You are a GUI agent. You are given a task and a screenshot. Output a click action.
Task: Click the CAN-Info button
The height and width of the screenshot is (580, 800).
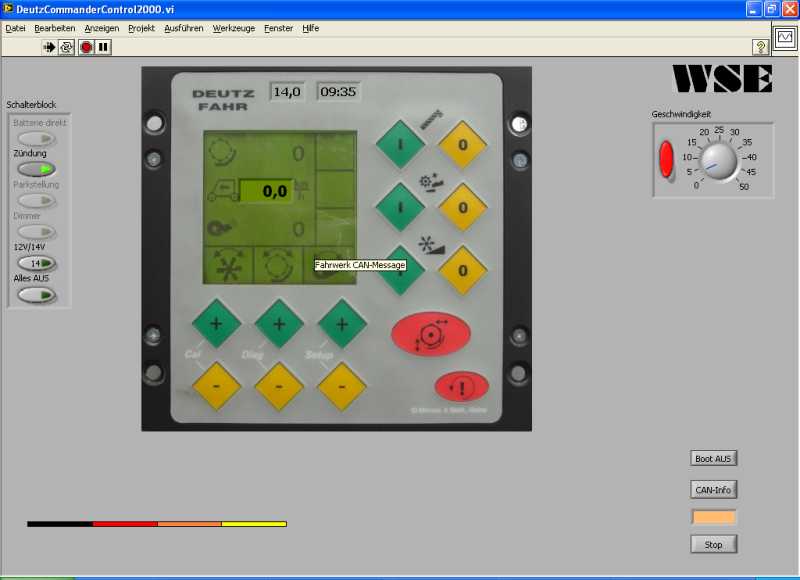tap(713, 490)
